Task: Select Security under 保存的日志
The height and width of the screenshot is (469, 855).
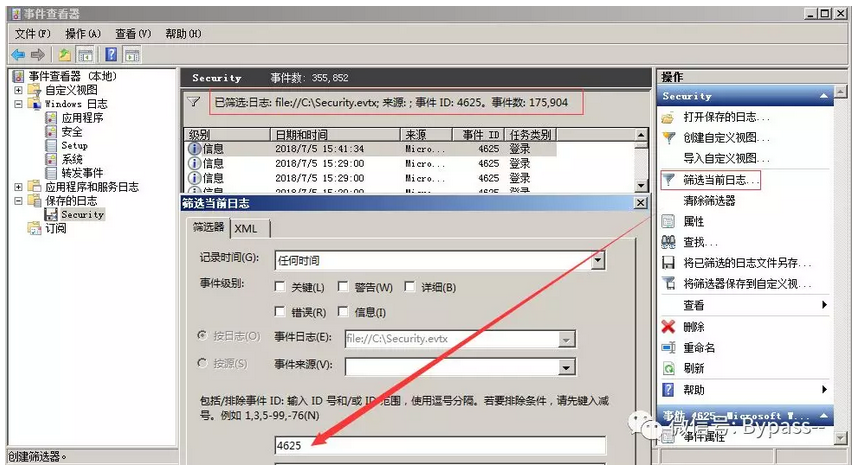Action: (x=82, y=214)
